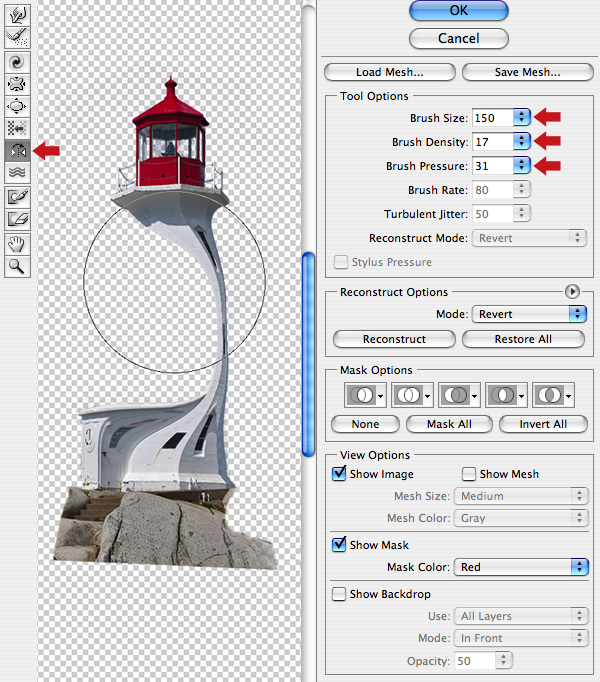
Task: Open the Mesh Size dropdown
Action: point(521,496)
